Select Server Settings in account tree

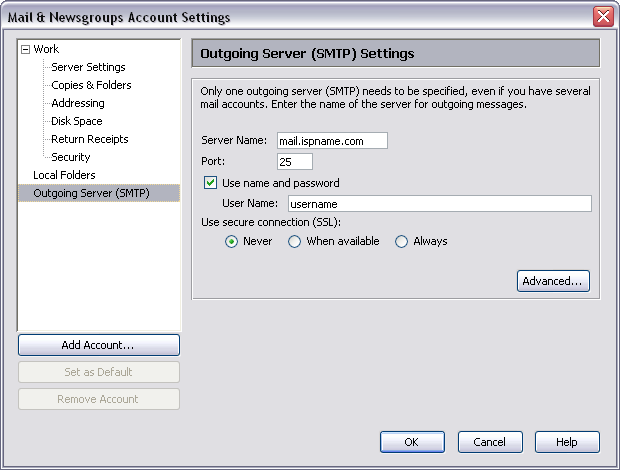[88, 67]
